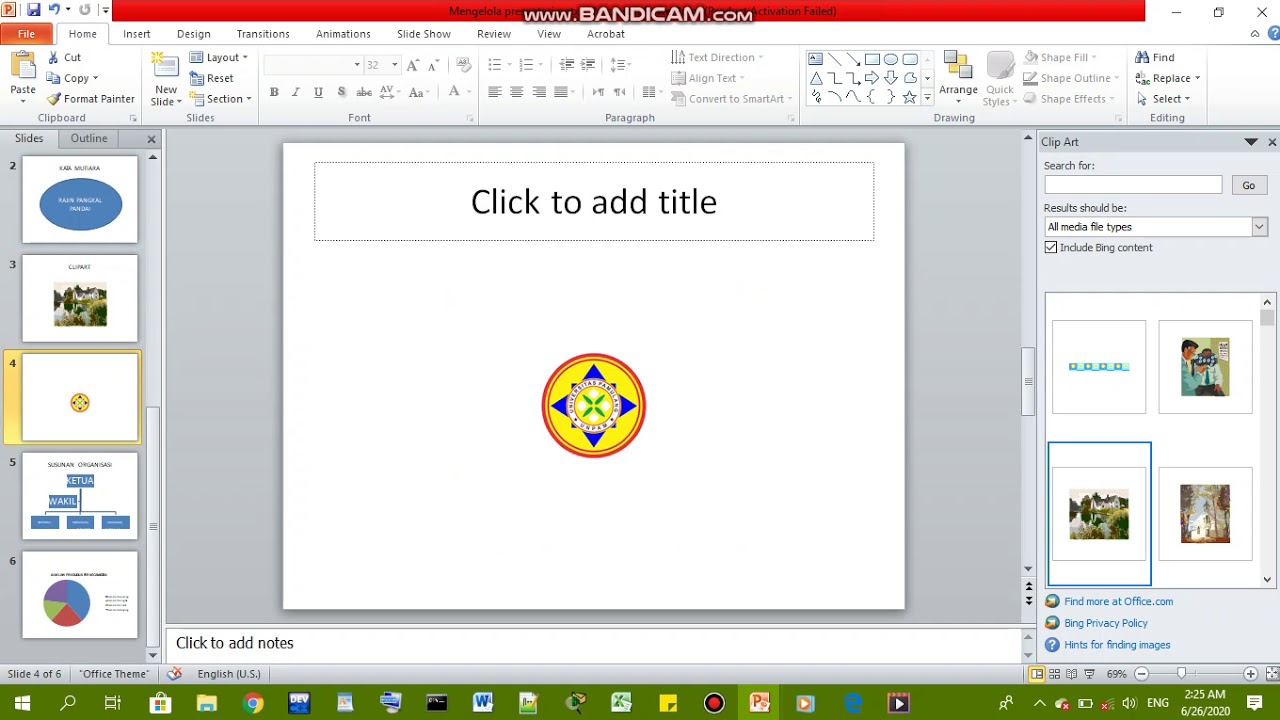Screen dimensions: 1280x720
Task: Open Hints for finding images link
Action: point(1117,645)
